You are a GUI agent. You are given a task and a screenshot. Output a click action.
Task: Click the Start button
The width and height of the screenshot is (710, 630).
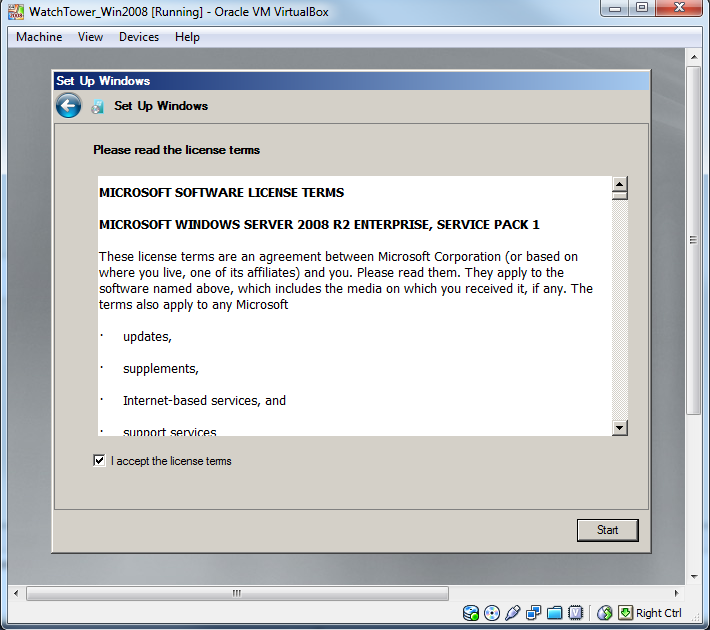608,530
